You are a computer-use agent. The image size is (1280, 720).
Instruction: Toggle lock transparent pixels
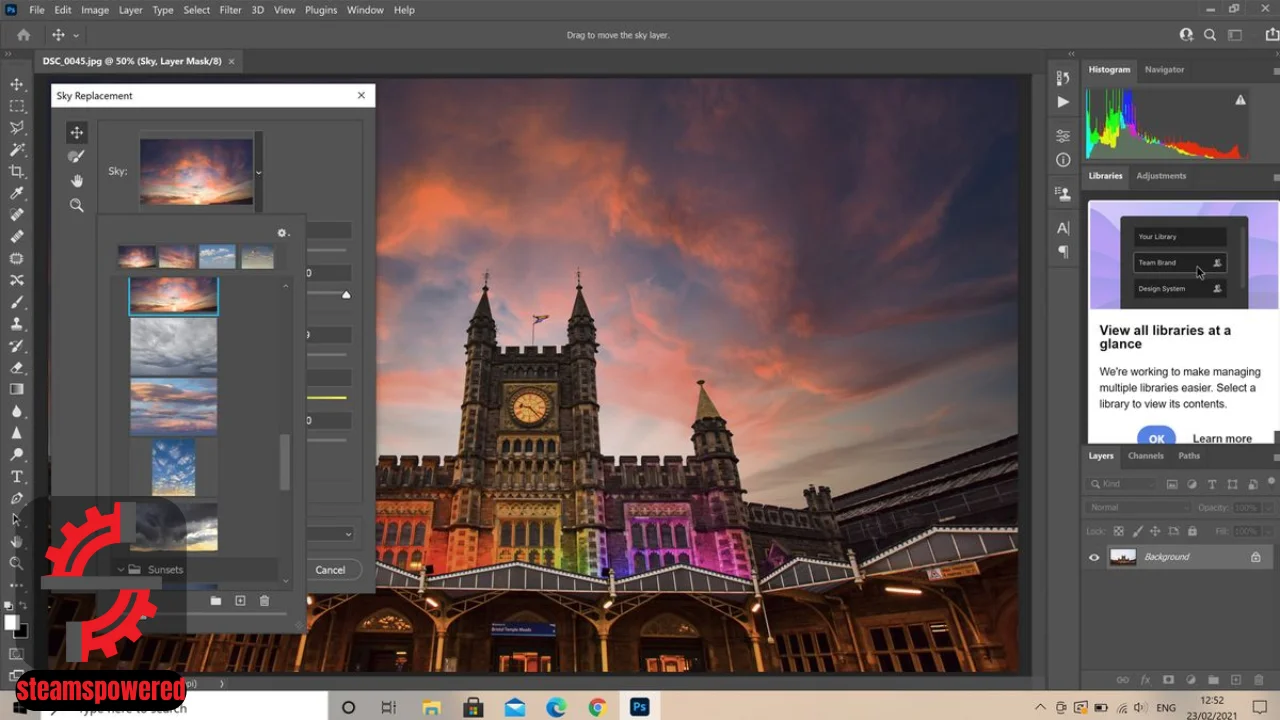point(1119,531)
